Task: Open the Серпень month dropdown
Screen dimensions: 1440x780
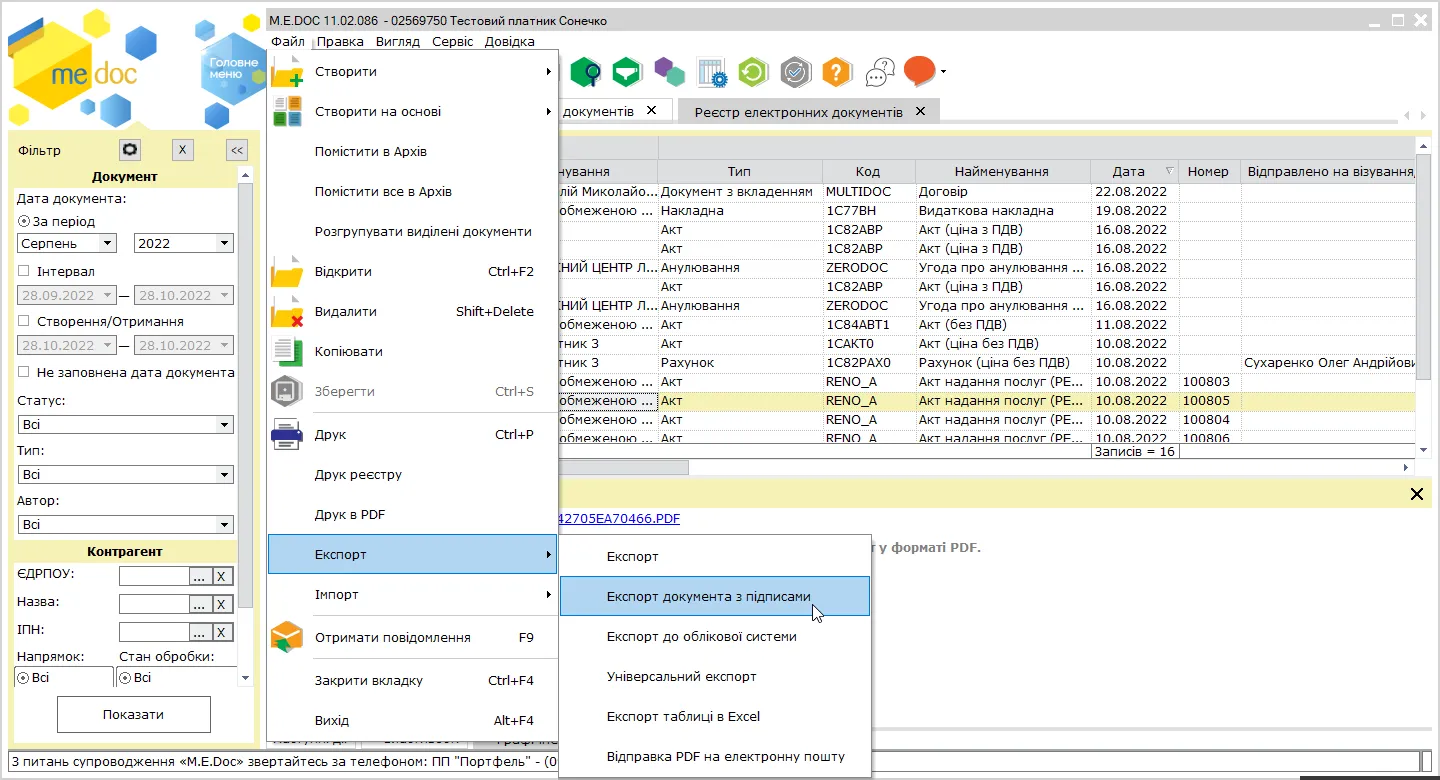Action: [107, 243]
